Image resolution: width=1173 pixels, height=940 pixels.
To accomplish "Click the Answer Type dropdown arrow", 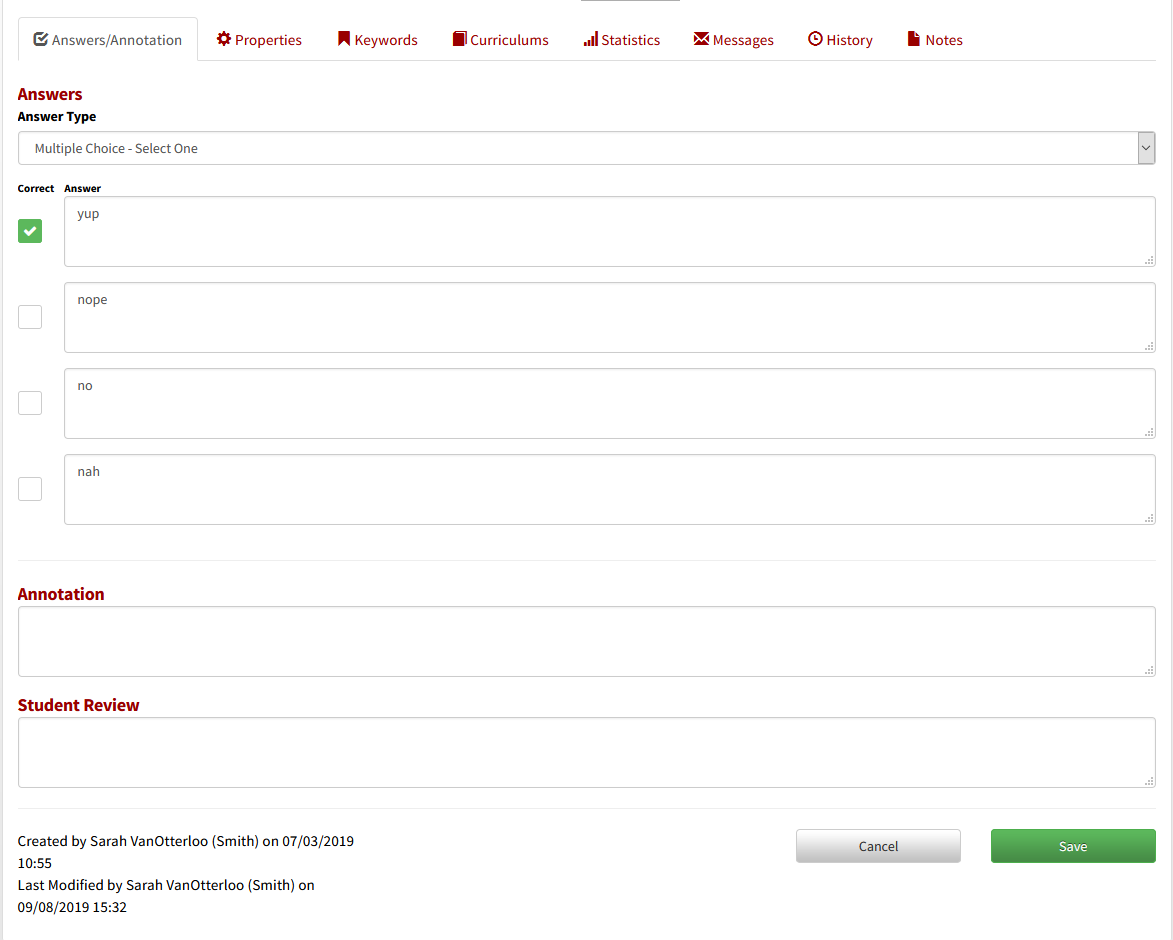I will tap(1146, 148).
